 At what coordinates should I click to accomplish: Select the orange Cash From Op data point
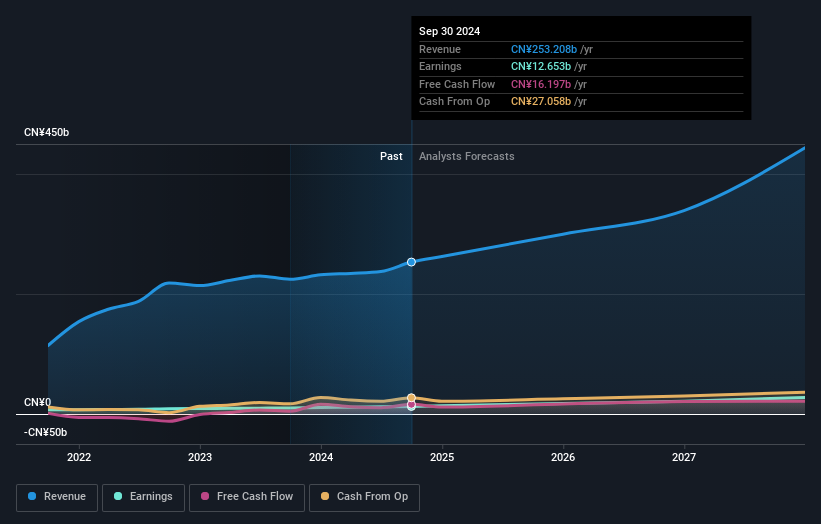click(412, 398)
